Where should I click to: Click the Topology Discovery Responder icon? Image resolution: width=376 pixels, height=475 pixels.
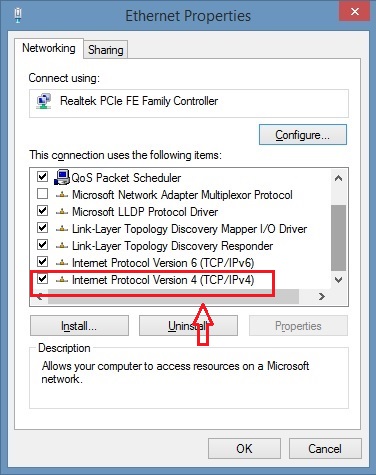pos(62,246)
